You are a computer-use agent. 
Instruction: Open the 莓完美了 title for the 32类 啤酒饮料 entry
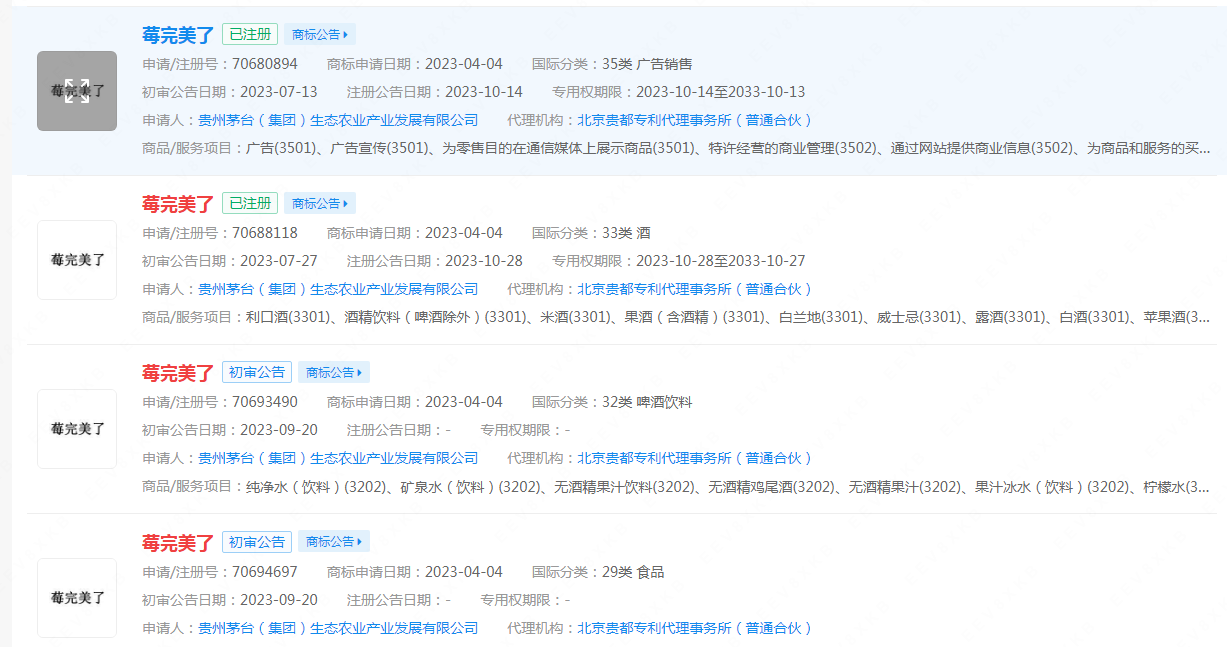[178, 374]
